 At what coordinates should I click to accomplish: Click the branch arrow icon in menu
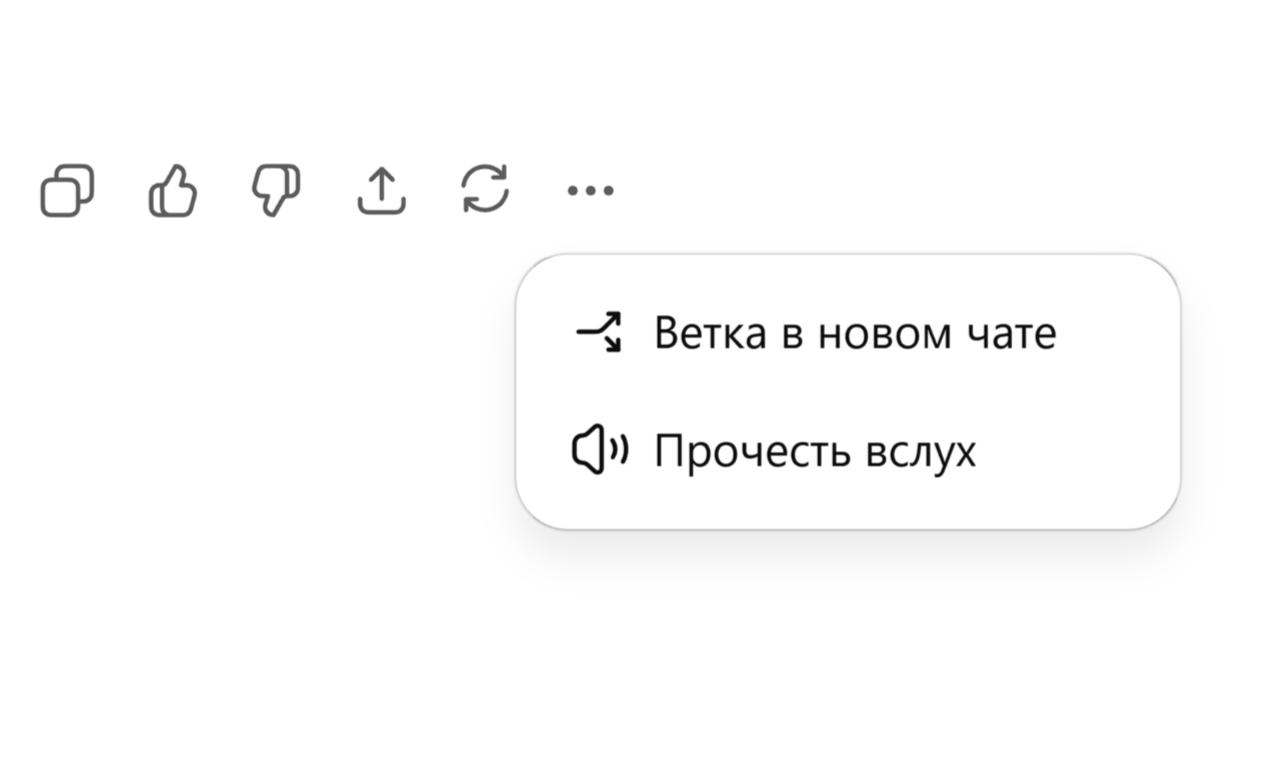click(x=599, y=332)
